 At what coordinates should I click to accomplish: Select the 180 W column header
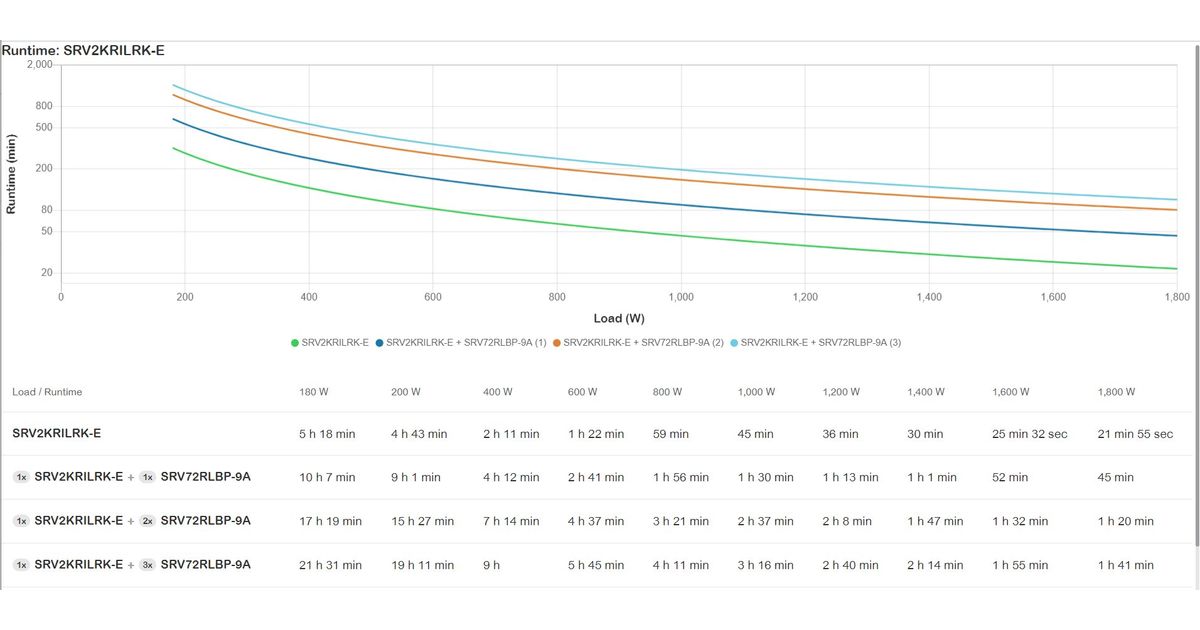(x=314, y=392)
